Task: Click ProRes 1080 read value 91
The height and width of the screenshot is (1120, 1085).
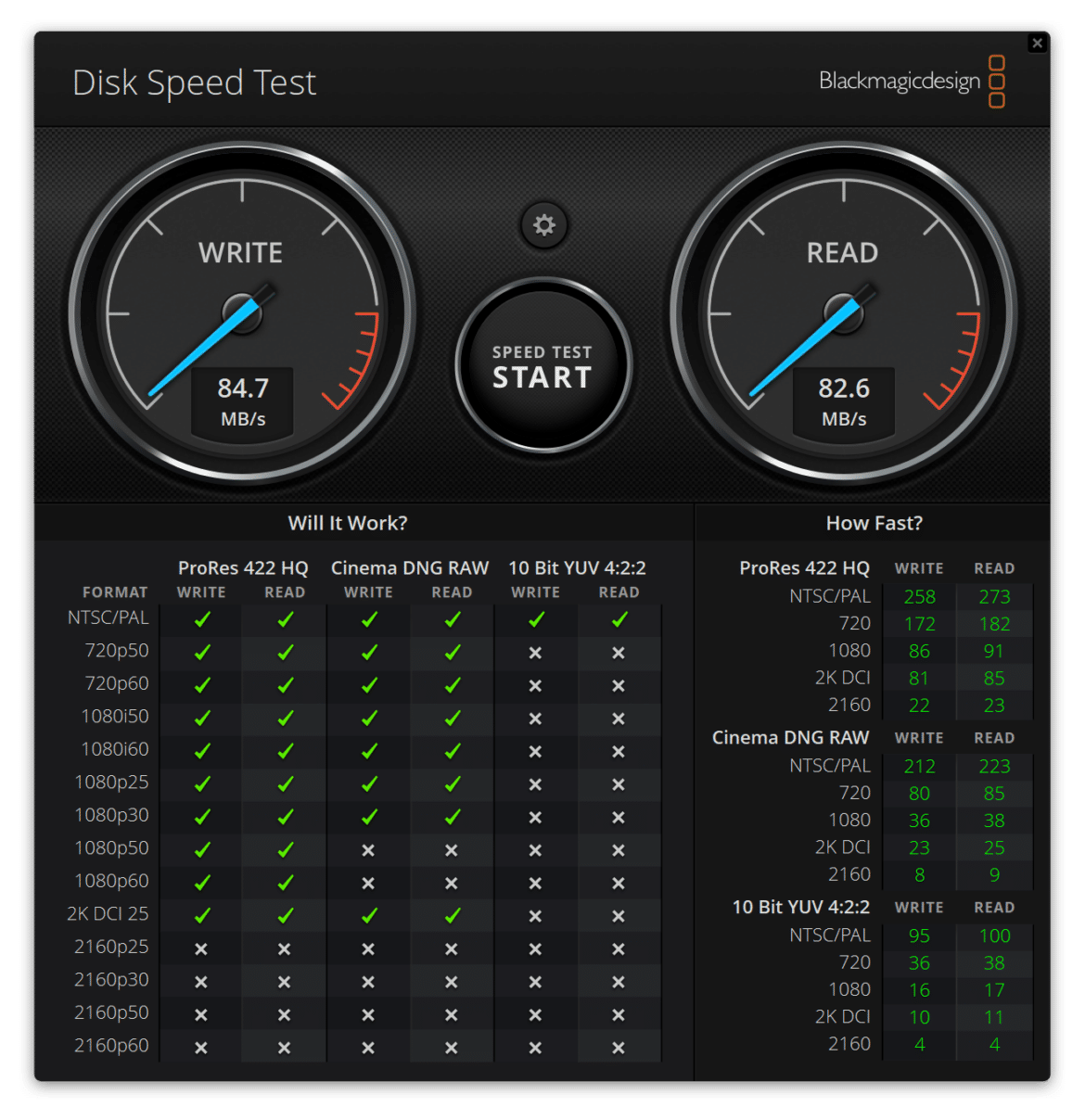Action: click(x=994, y=651)
